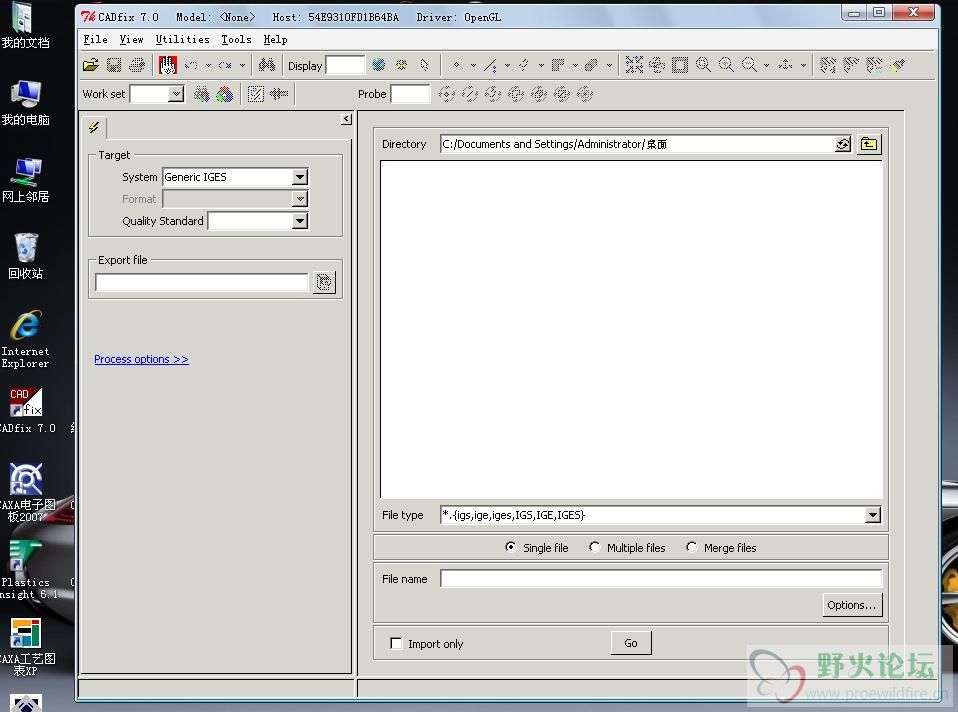
Task: Click the colored circles work set icon
Action: (225, 94)
